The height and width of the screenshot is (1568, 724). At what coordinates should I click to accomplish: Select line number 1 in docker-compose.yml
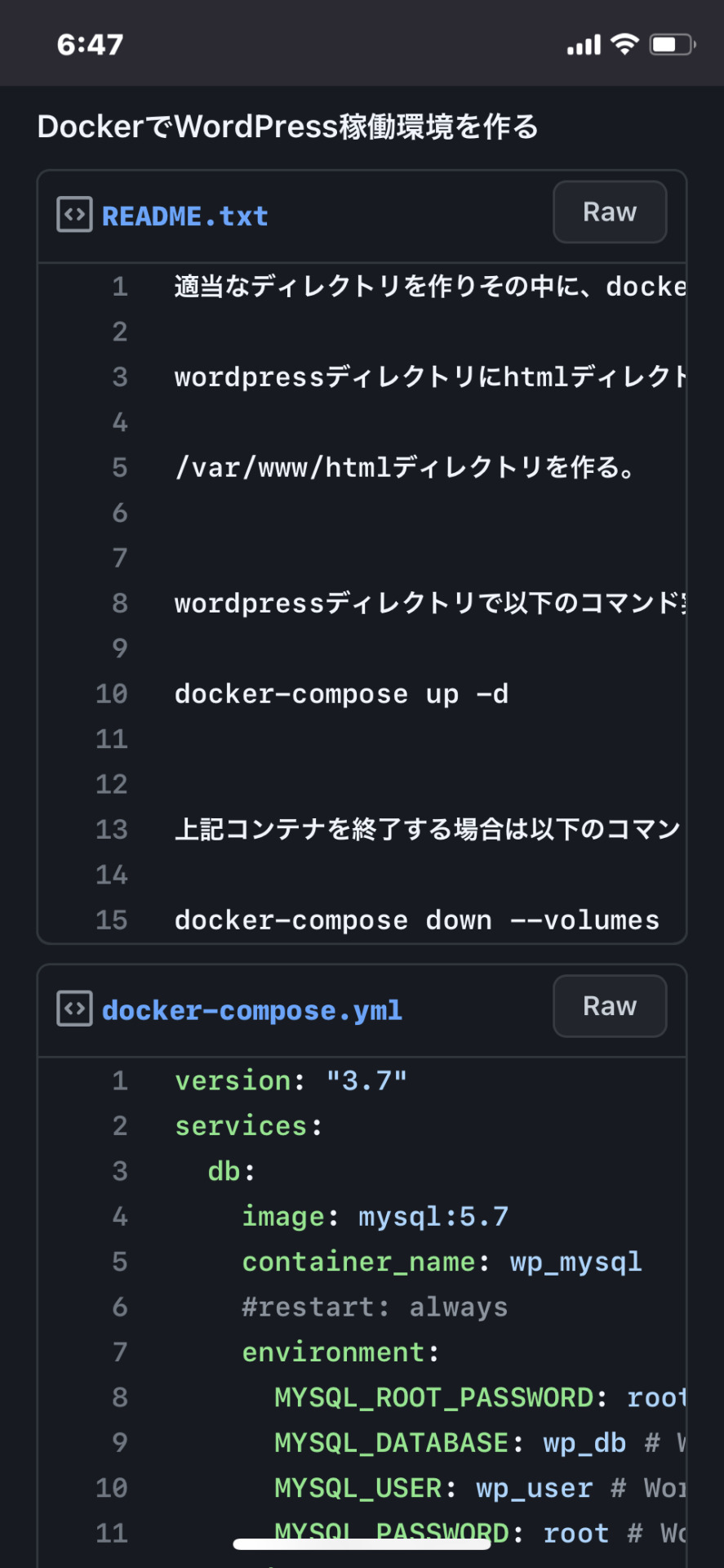click(120, 1081)
